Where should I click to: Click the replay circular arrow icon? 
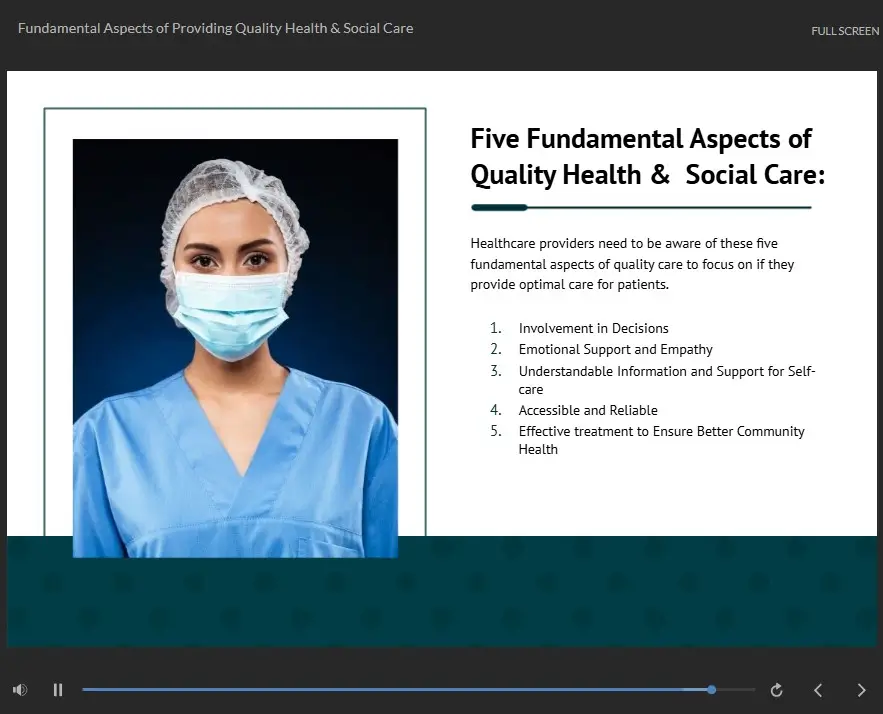click(777, 690)
